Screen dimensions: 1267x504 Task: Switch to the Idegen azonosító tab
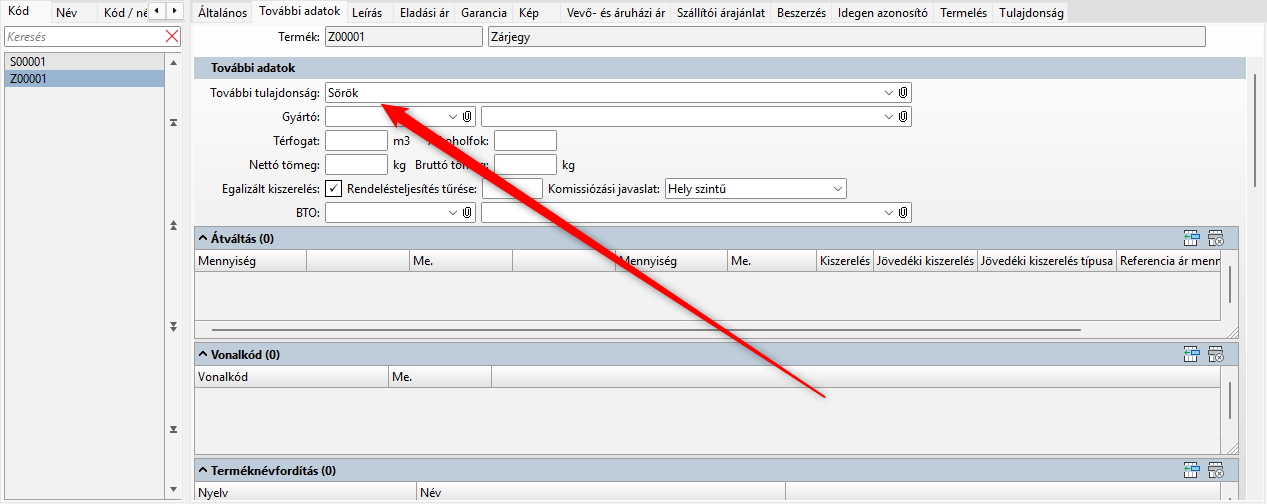[x=885, y=13]
